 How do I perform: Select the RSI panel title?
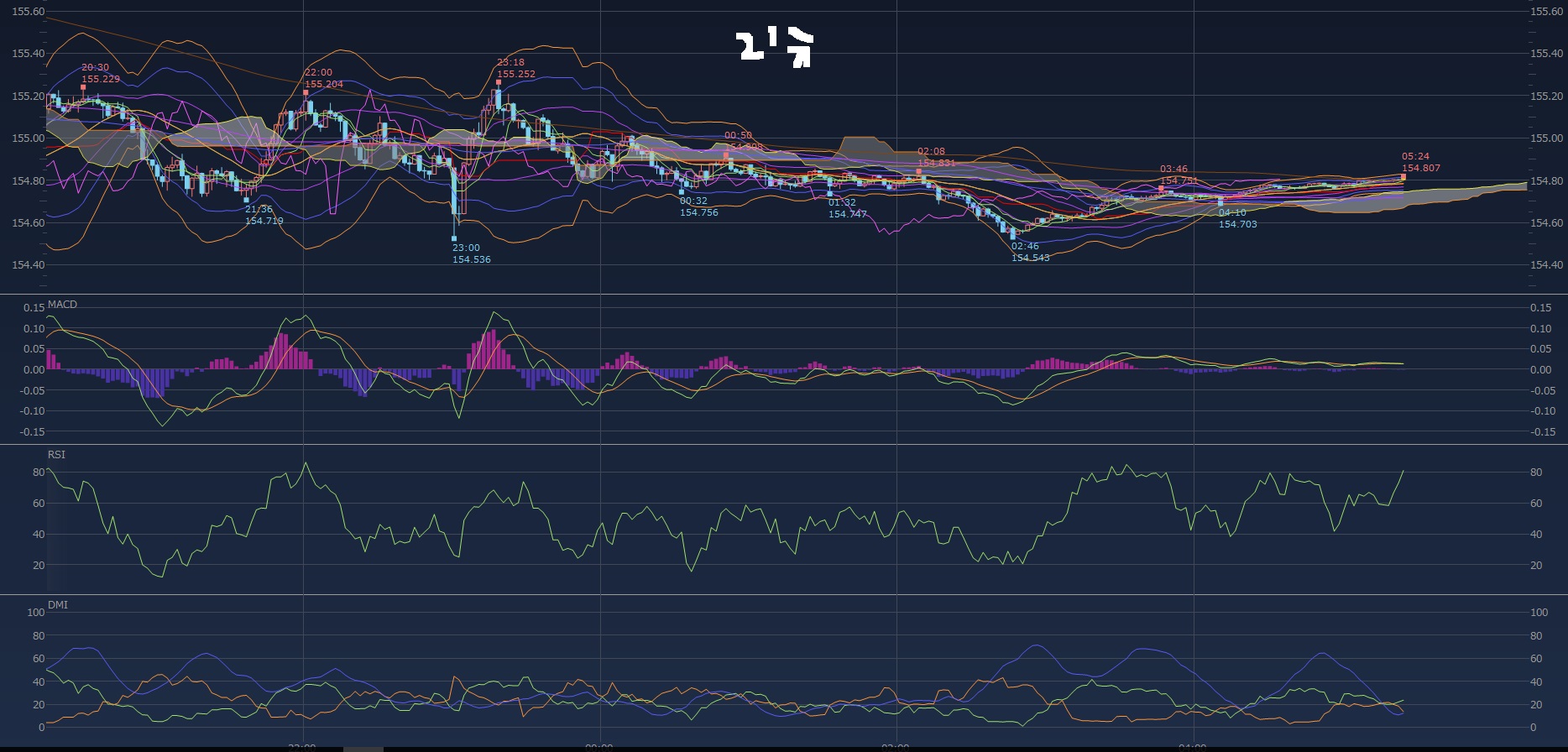[x=56, y=454]
